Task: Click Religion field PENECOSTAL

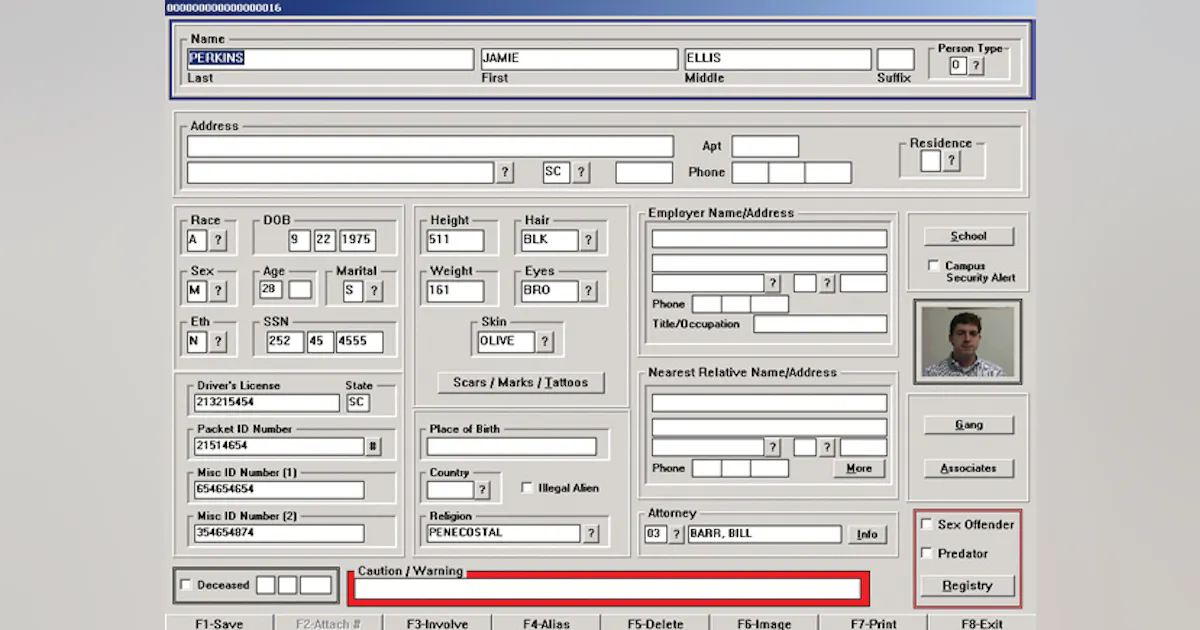Action: pos(503,533)
